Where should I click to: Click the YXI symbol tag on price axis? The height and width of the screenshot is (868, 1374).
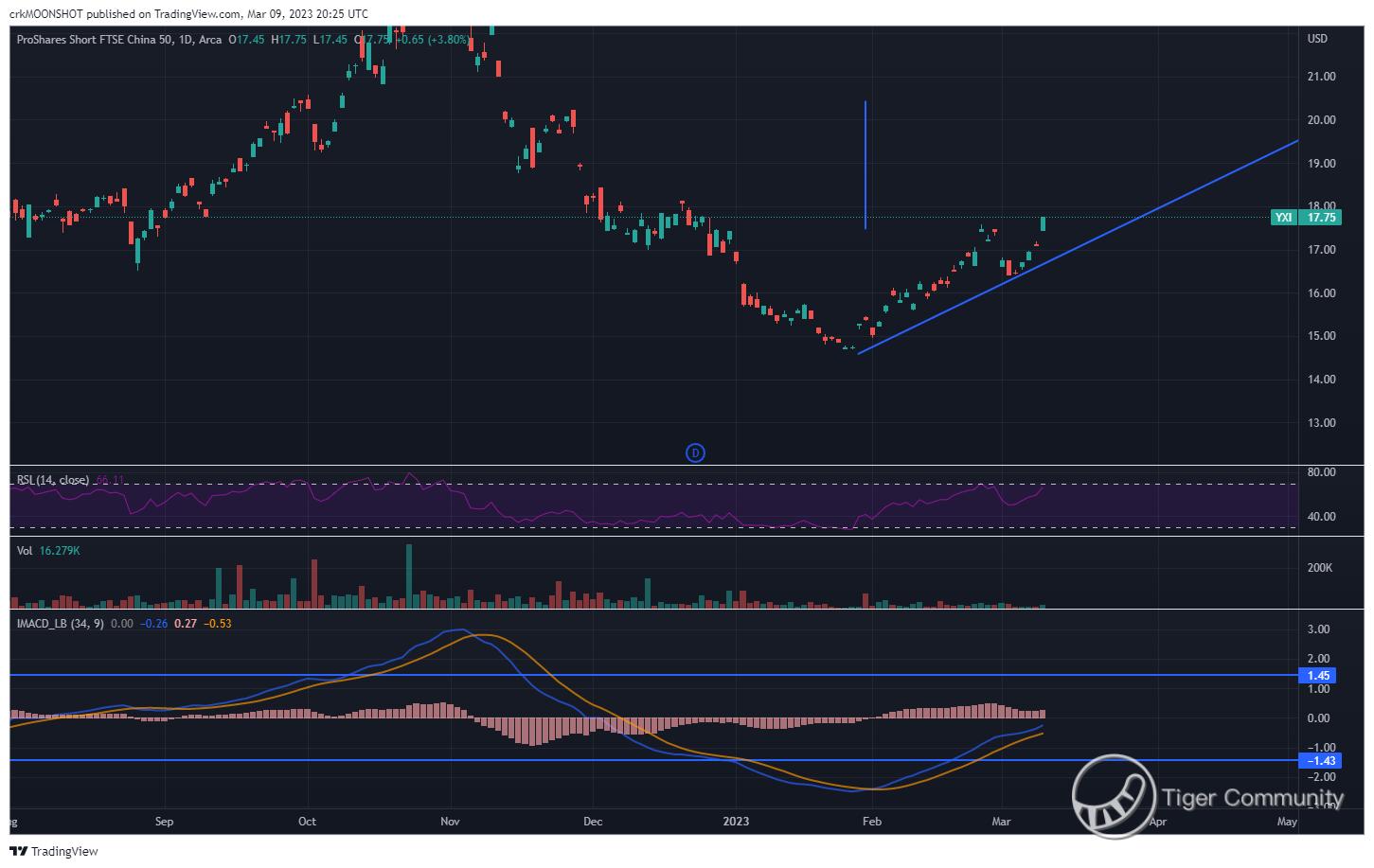pos(1284,218)
